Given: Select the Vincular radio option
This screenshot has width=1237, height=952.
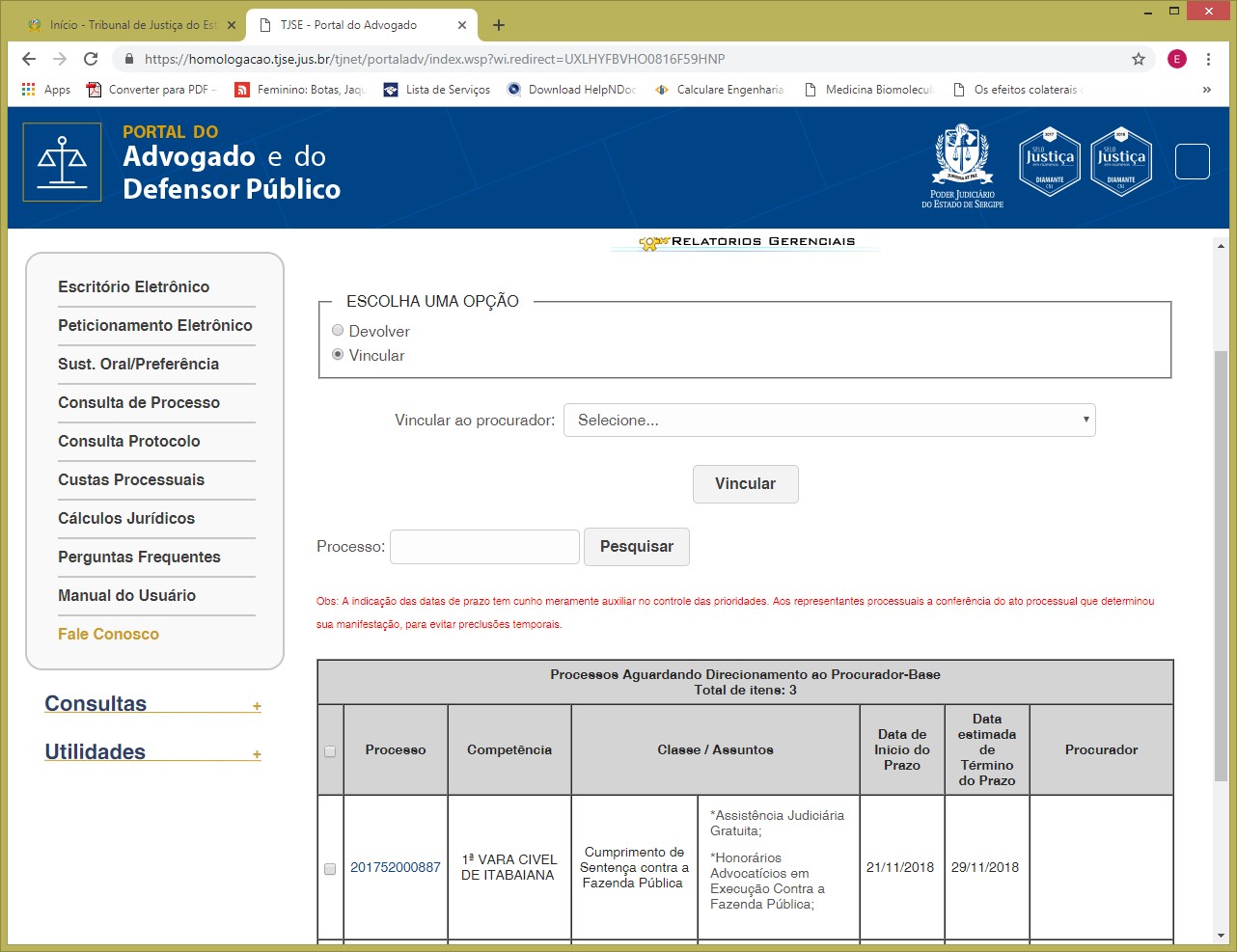Looking at the screenshot, I should (338, 355).
